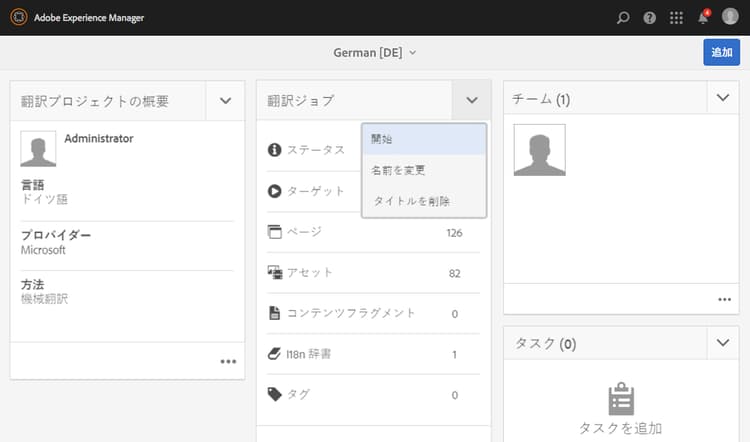
Task: Click the team member avatar thumbnail
Action: (540, 150)
